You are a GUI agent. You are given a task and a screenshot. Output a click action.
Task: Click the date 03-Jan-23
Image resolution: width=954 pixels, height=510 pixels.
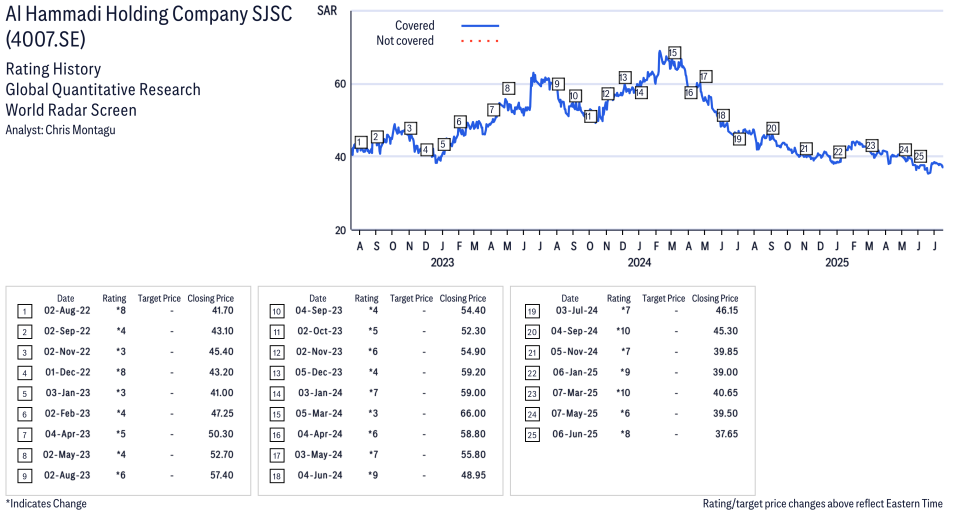(67, 393)
